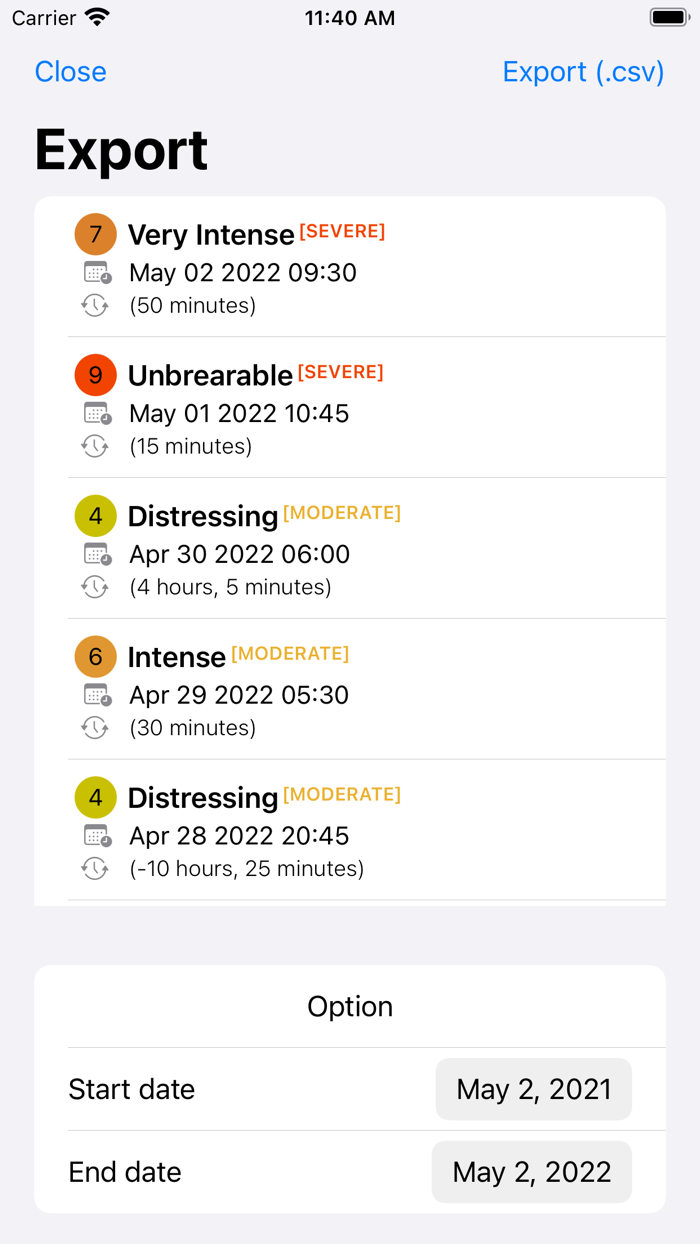Tap the battery indicator in status bar
The height and width of the screenshot is (1244, 700).
pyautogui.click(x=669, y=18)
